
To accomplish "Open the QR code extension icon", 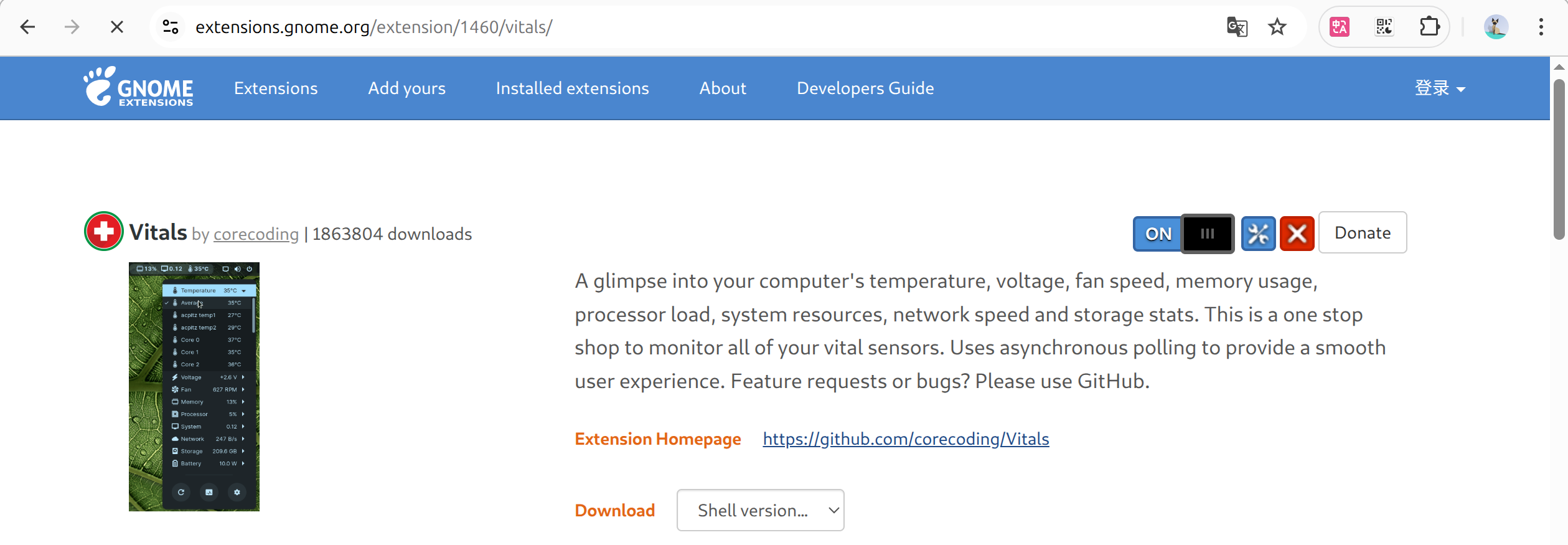I will coord(1384,27).
